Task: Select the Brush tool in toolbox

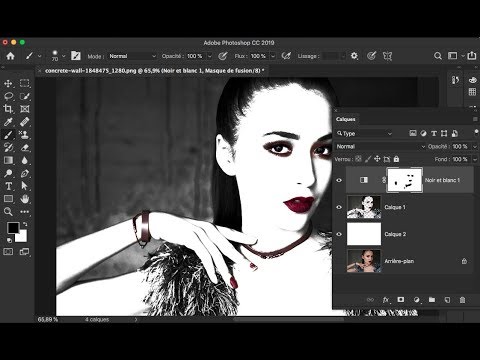Action: [8, 135]
